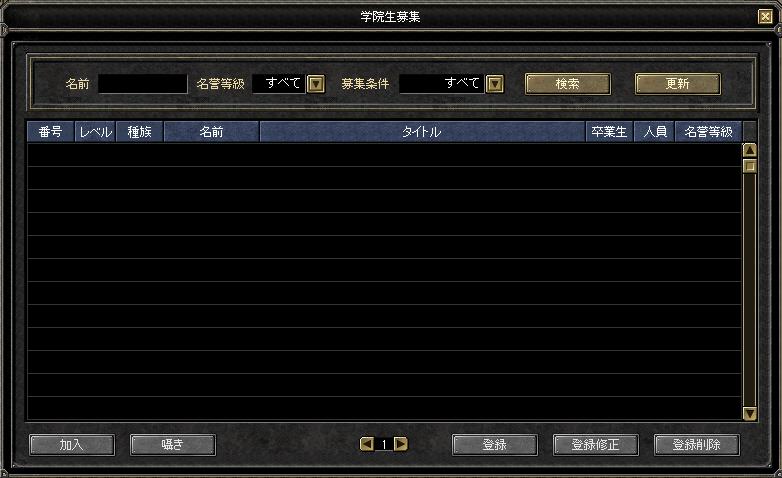Click the 更新 refresh button

[x=678, y=84]
